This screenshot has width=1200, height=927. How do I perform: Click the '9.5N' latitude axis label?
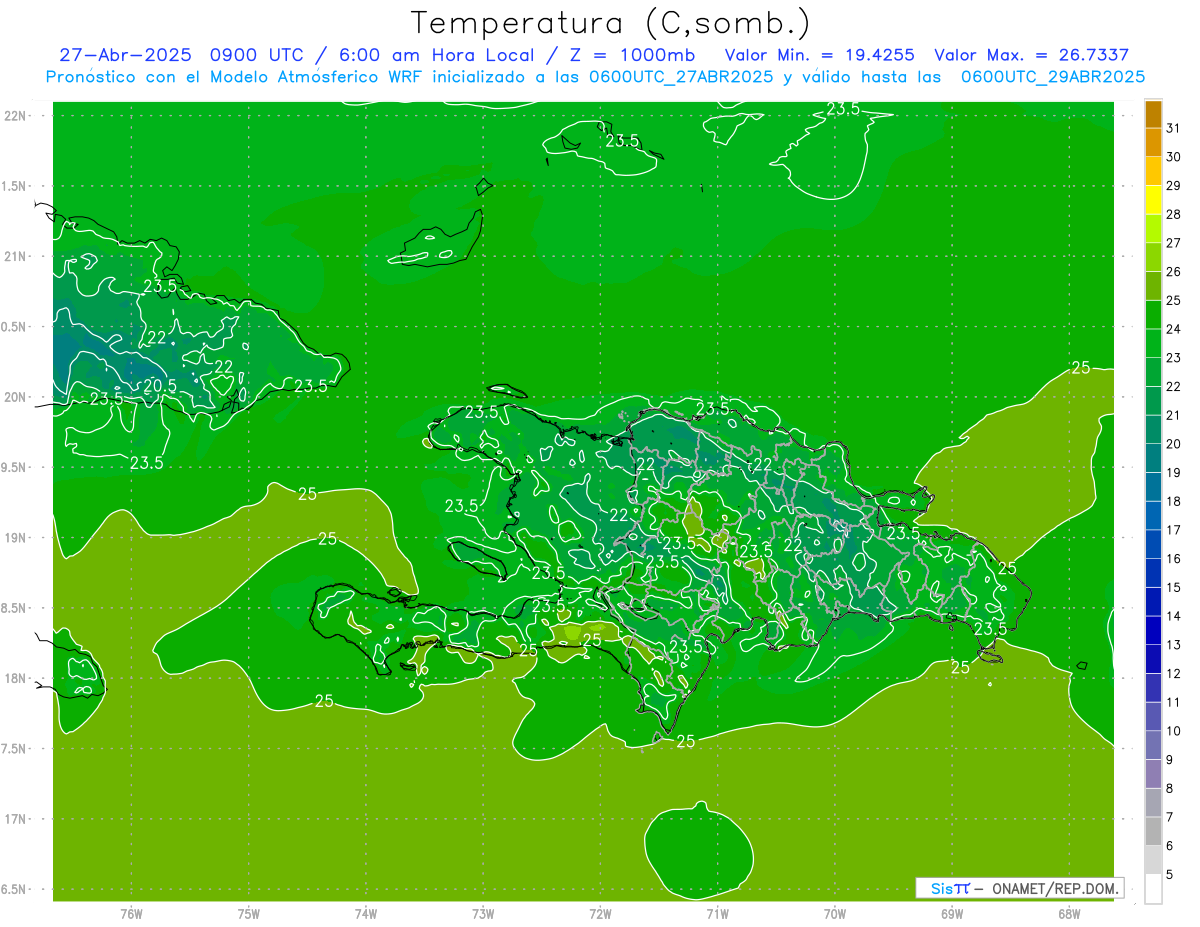pyautogui.click(x=16, y=467)
